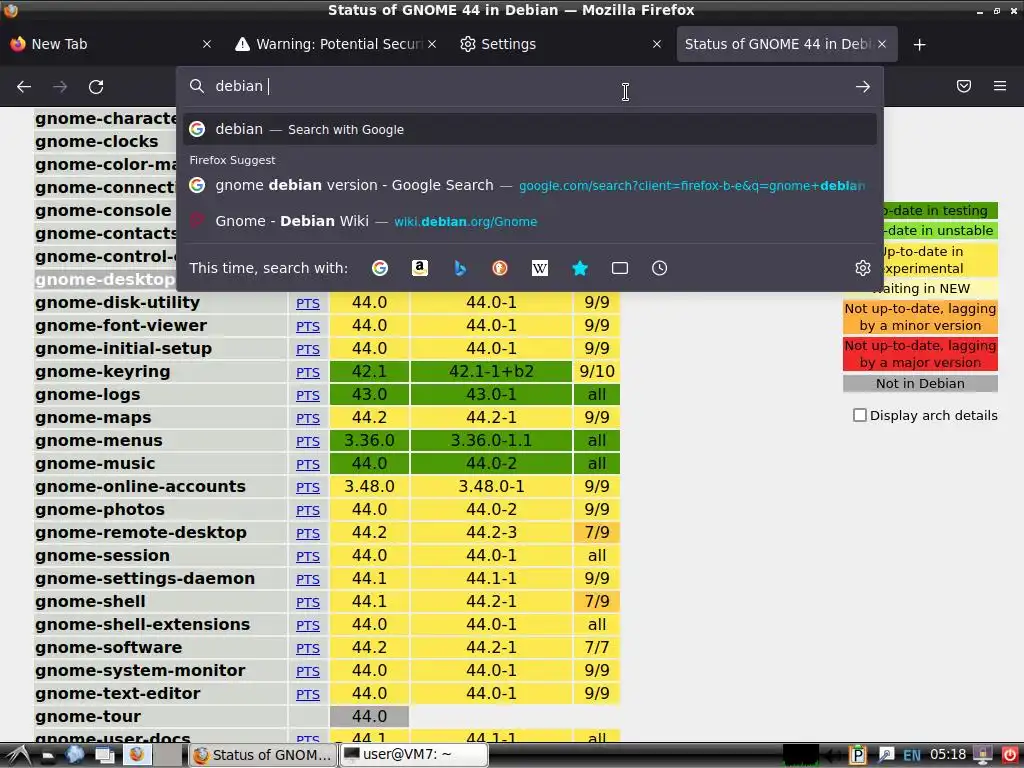This screenshot has height=768, width=1024.
Task: Select 'gnome debian version - Google Search' suggestion
Action: pos(530,185)
